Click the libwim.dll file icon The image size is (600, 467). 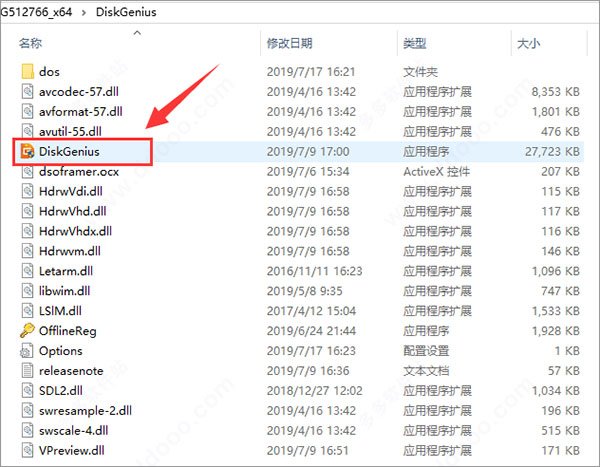click(28, 291)
